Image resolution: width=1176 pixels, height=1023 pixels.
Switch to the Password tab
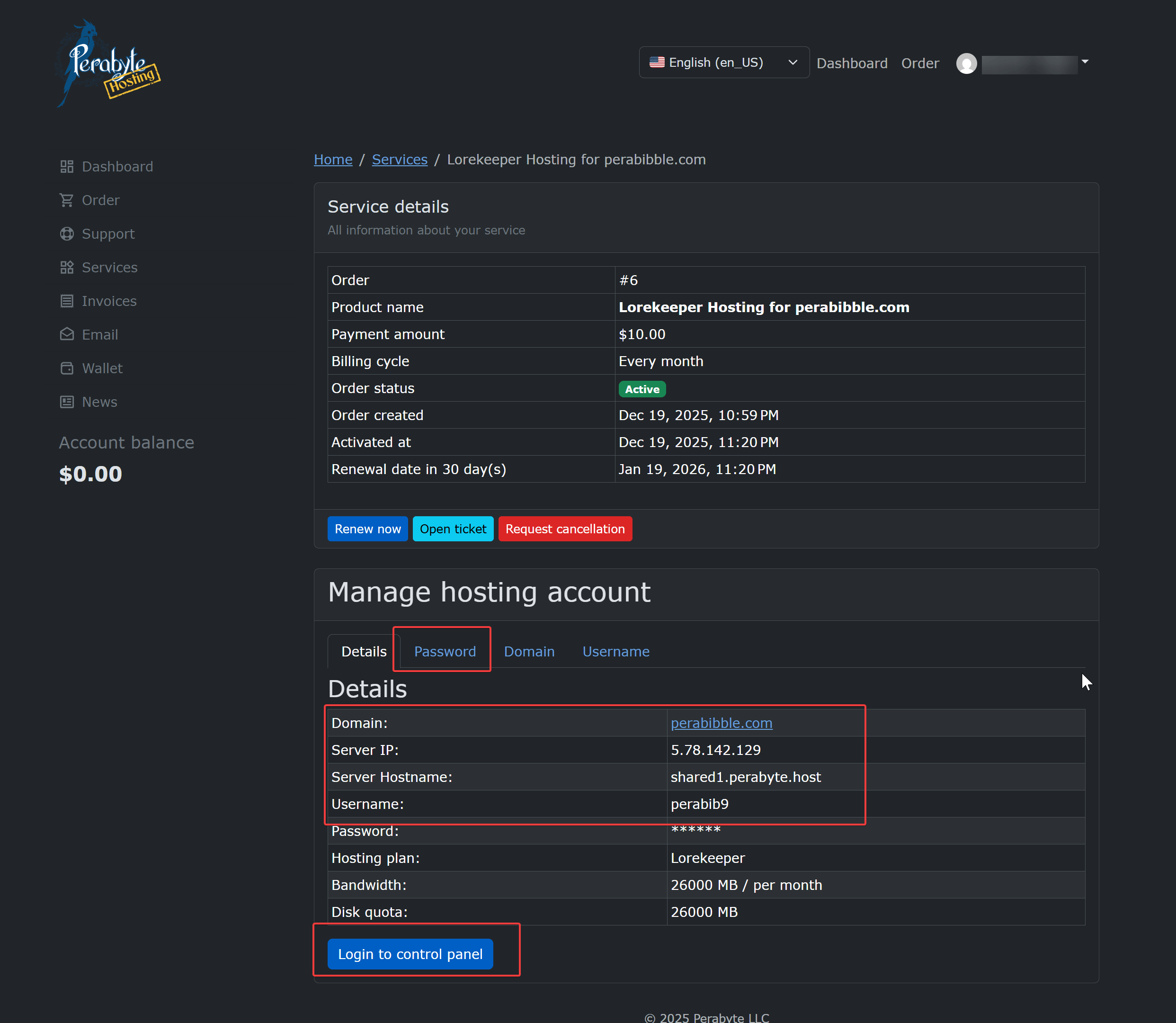pos(445,651)
